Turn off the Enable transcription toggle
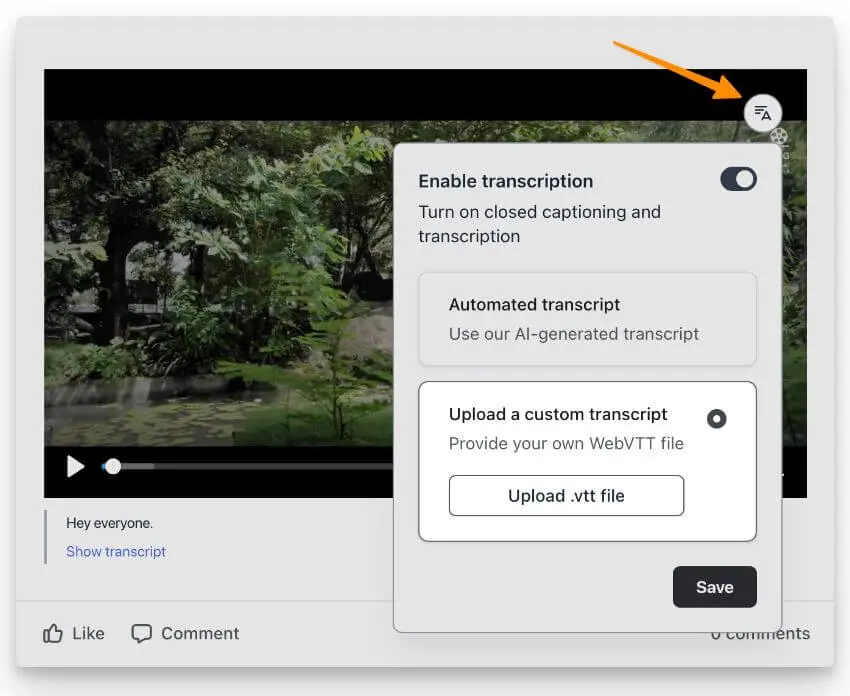 [x=738, y=179]
